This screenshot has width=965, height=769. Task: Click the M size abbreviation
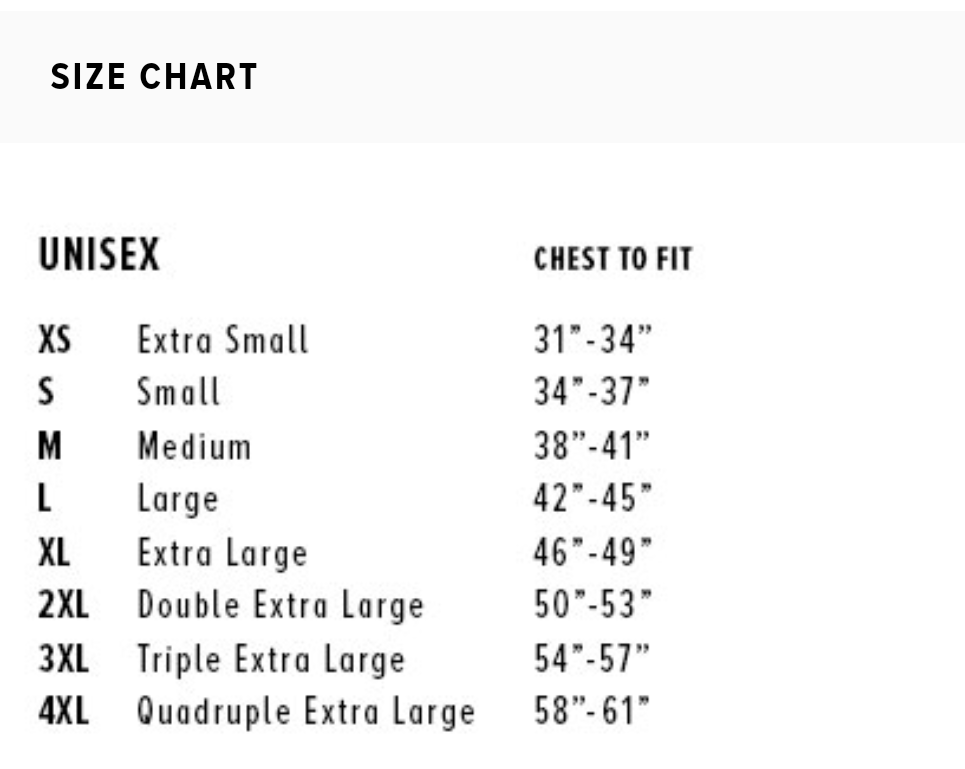point(50,446)
